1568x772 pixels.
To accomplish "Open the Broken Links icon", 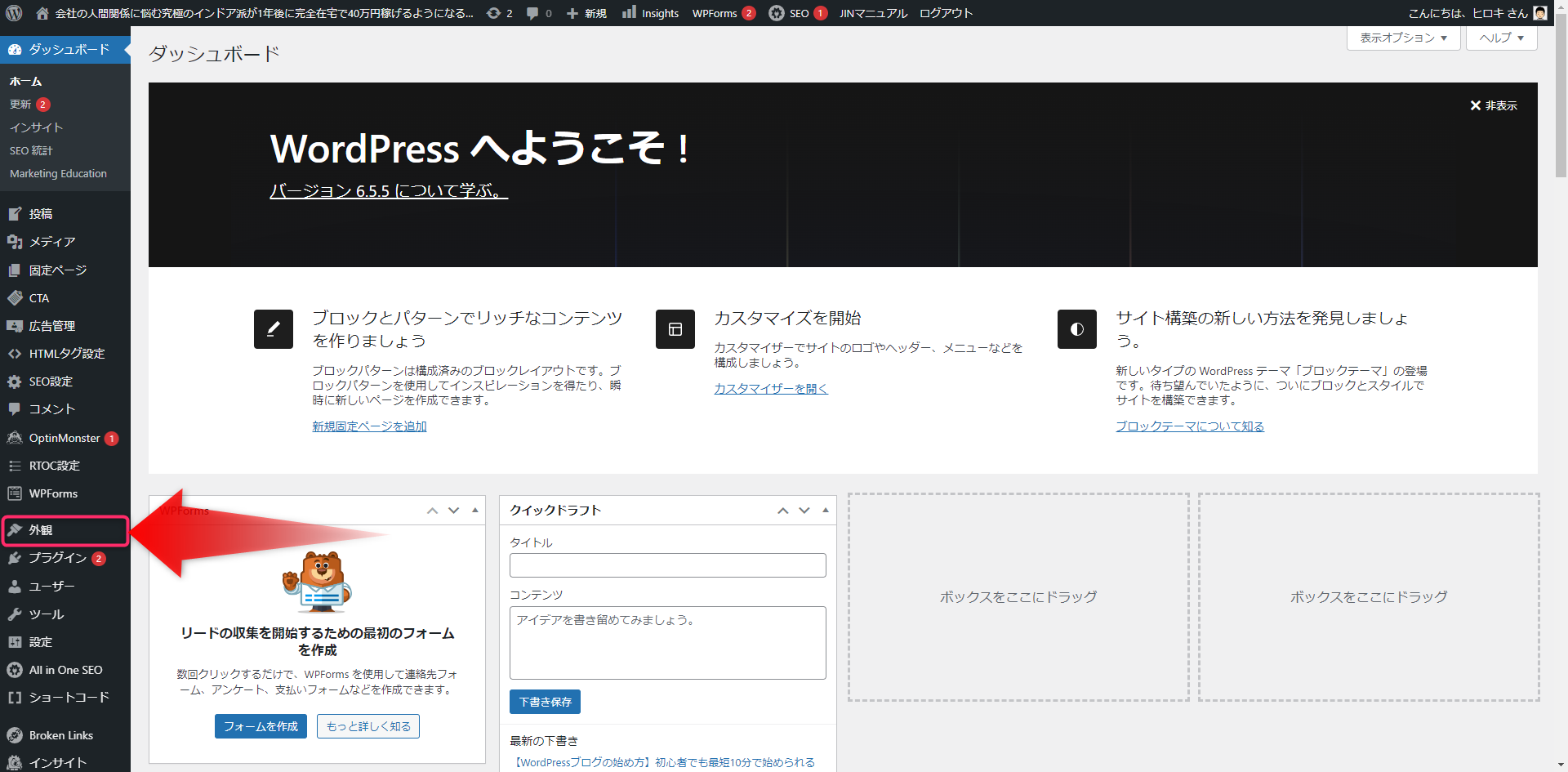I will (x=15, y=735).
